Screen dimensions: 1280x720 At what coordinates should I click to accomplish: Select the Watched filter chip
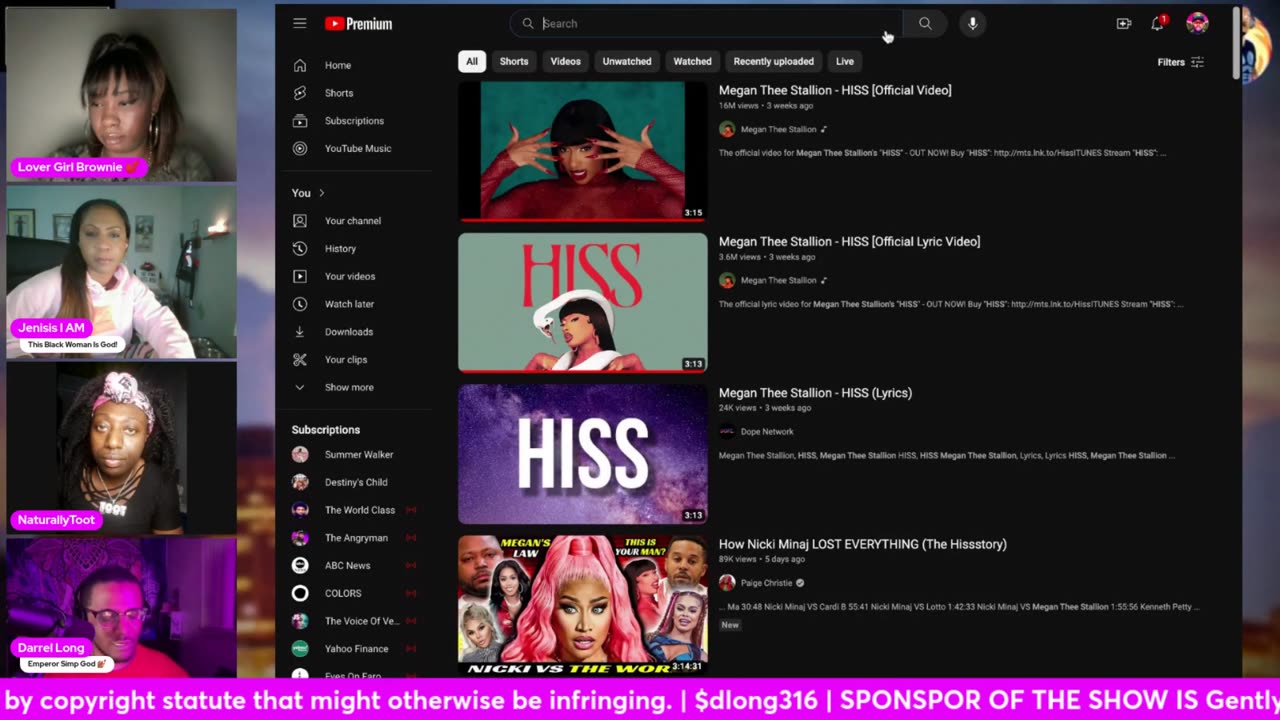pos(692,61)
